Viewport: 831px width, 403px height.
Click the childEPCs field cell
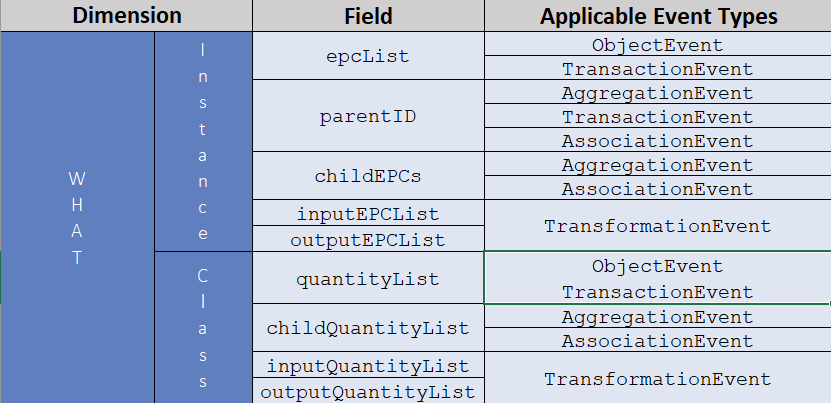pyautogui.click(x=368, y=176)
